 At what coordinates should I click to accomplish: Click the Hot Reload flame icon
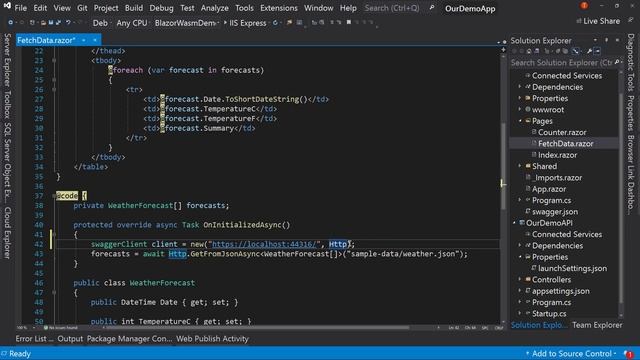289,22
